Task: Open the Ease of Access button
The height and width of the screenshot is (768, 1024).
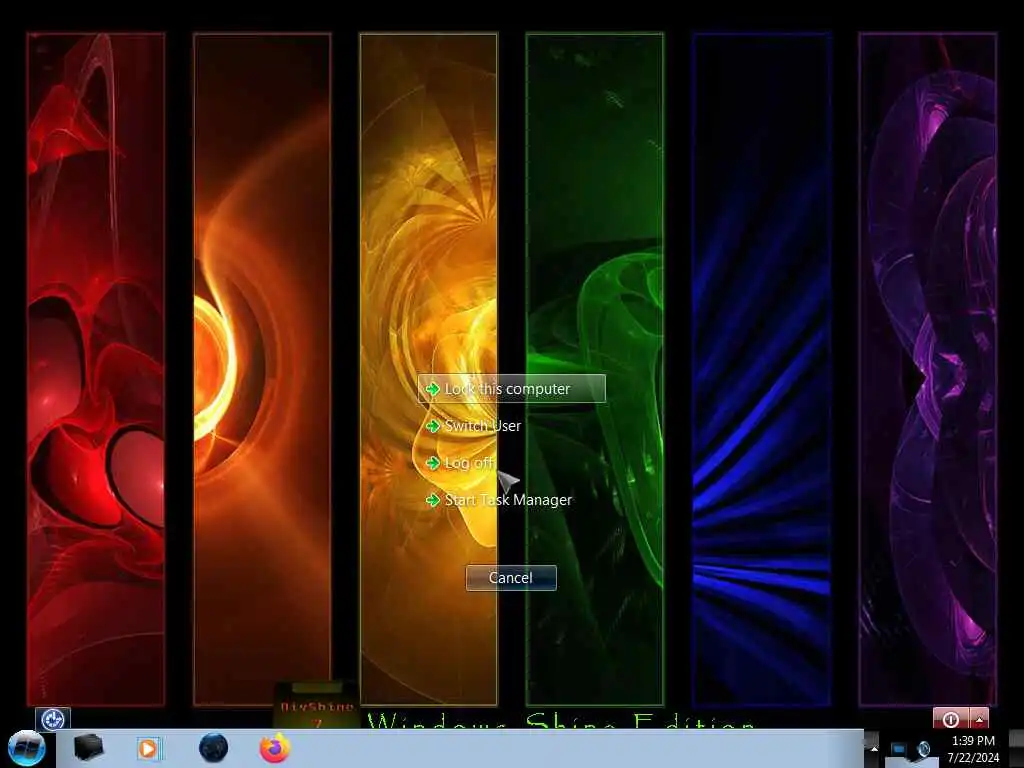Action: [x=52, y=719]
